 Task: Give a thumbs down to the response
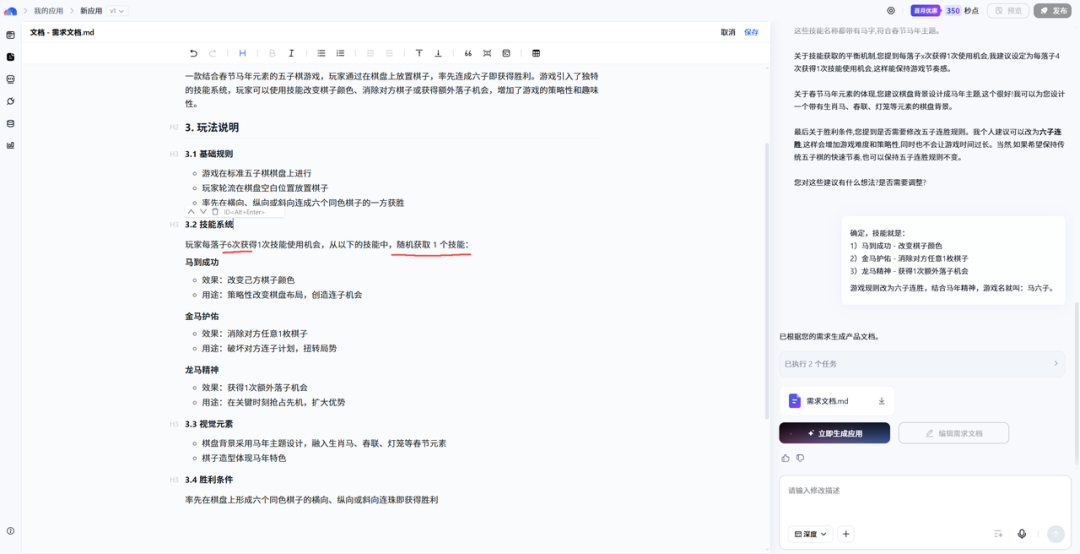pyautogui.click(x=800, y=458)
